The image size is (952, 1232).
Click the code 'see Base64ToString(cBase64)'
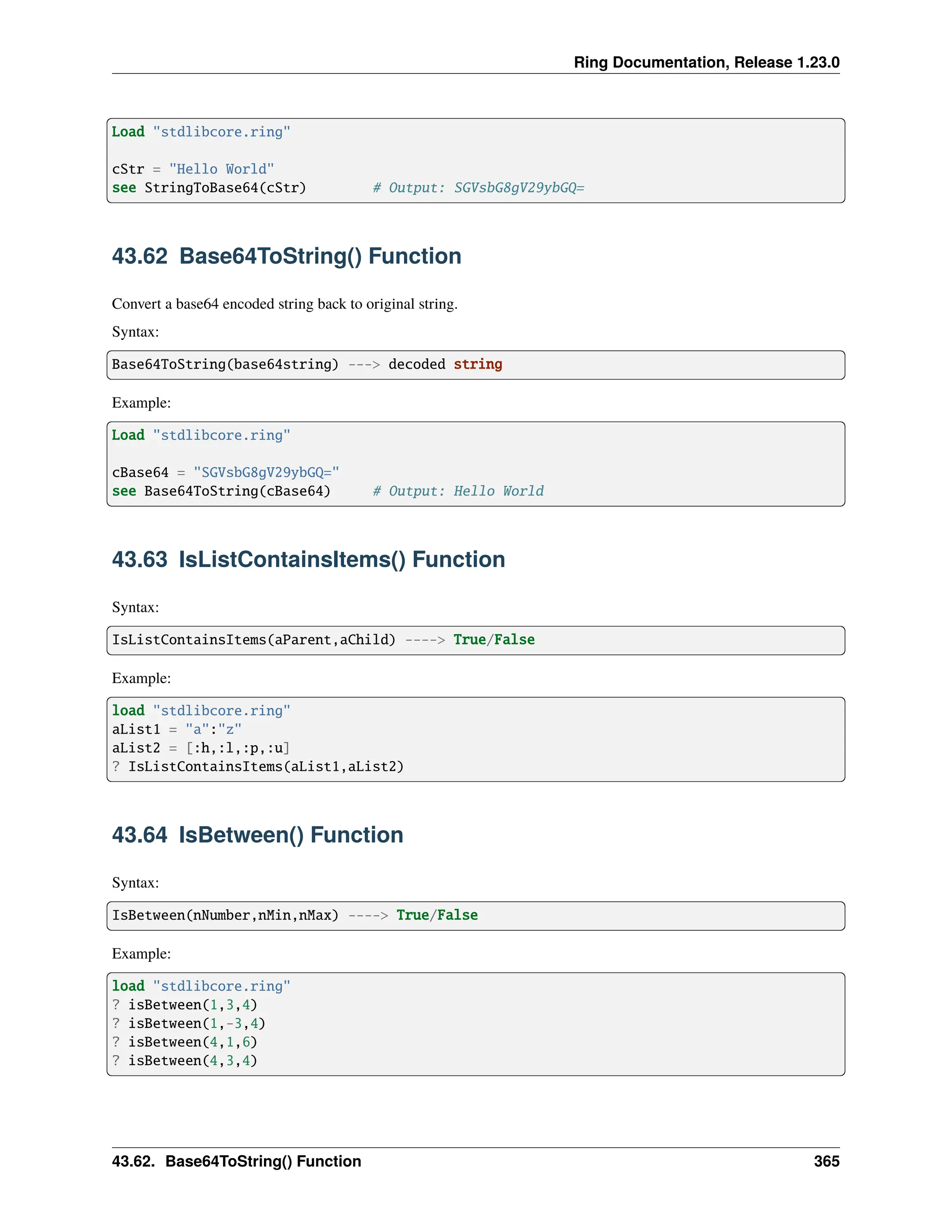click(x=221, y=491)
